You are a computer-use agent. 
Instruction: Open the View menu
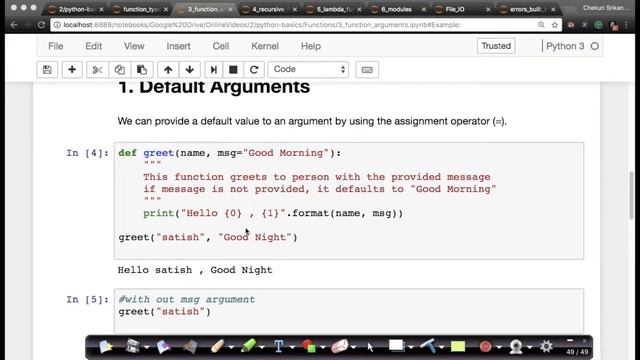coord(134,46)
